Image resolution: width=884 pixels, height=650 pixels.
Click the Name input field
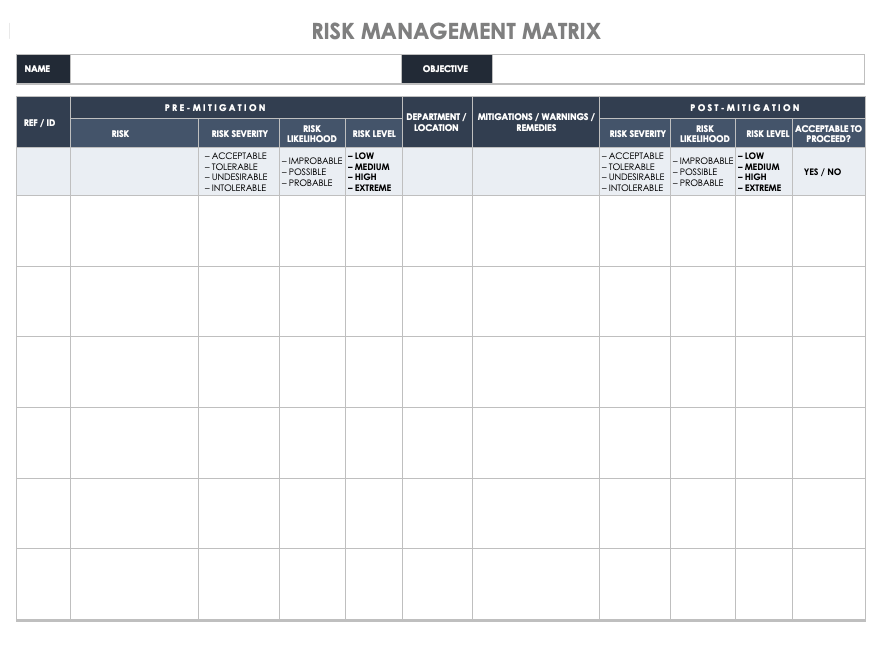(235, 69)
